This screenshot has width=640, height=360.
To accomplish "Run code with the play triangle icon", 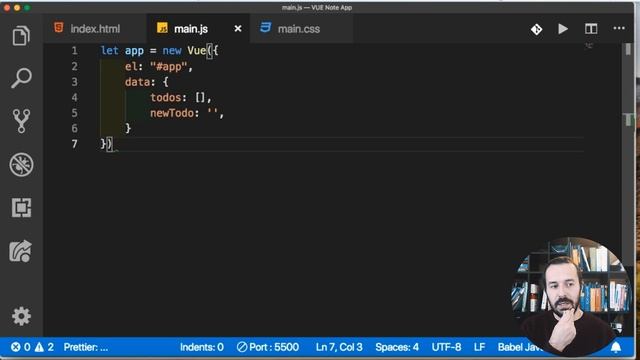I will click(563, 29).
